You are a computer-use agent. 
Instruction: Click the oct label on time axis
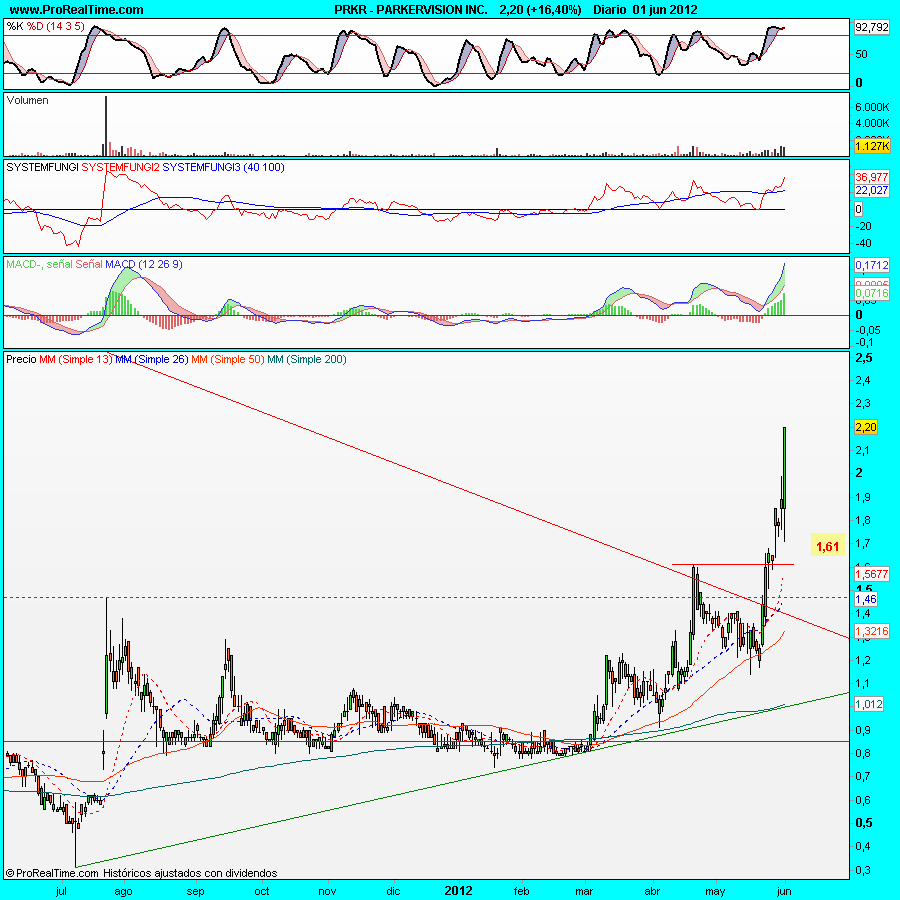pos(262,891)
